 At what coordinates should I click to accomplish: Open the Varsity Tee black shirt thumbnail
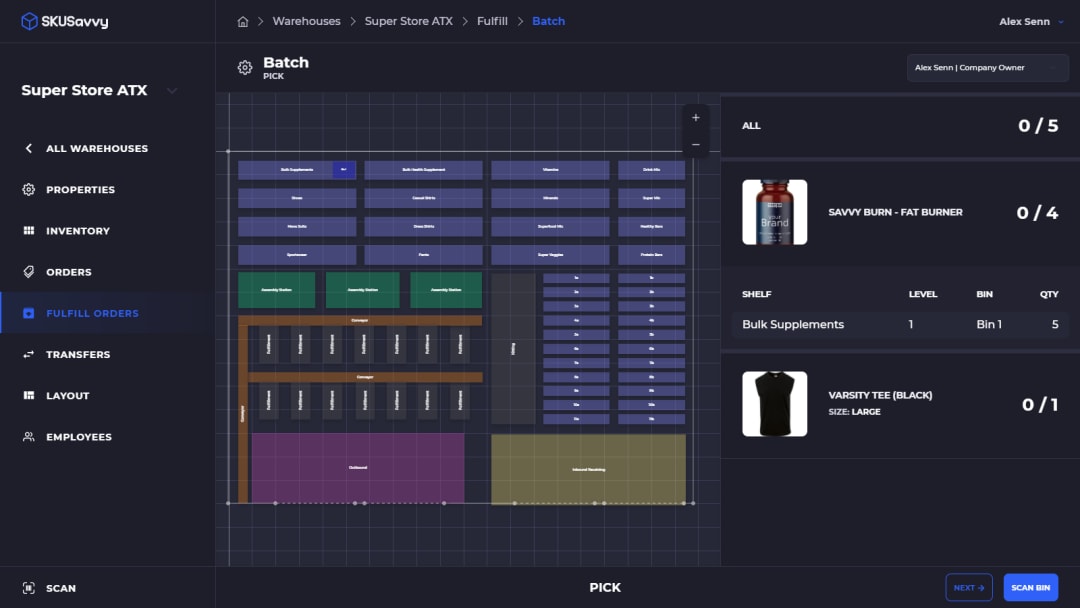click(x=774, y=403)
